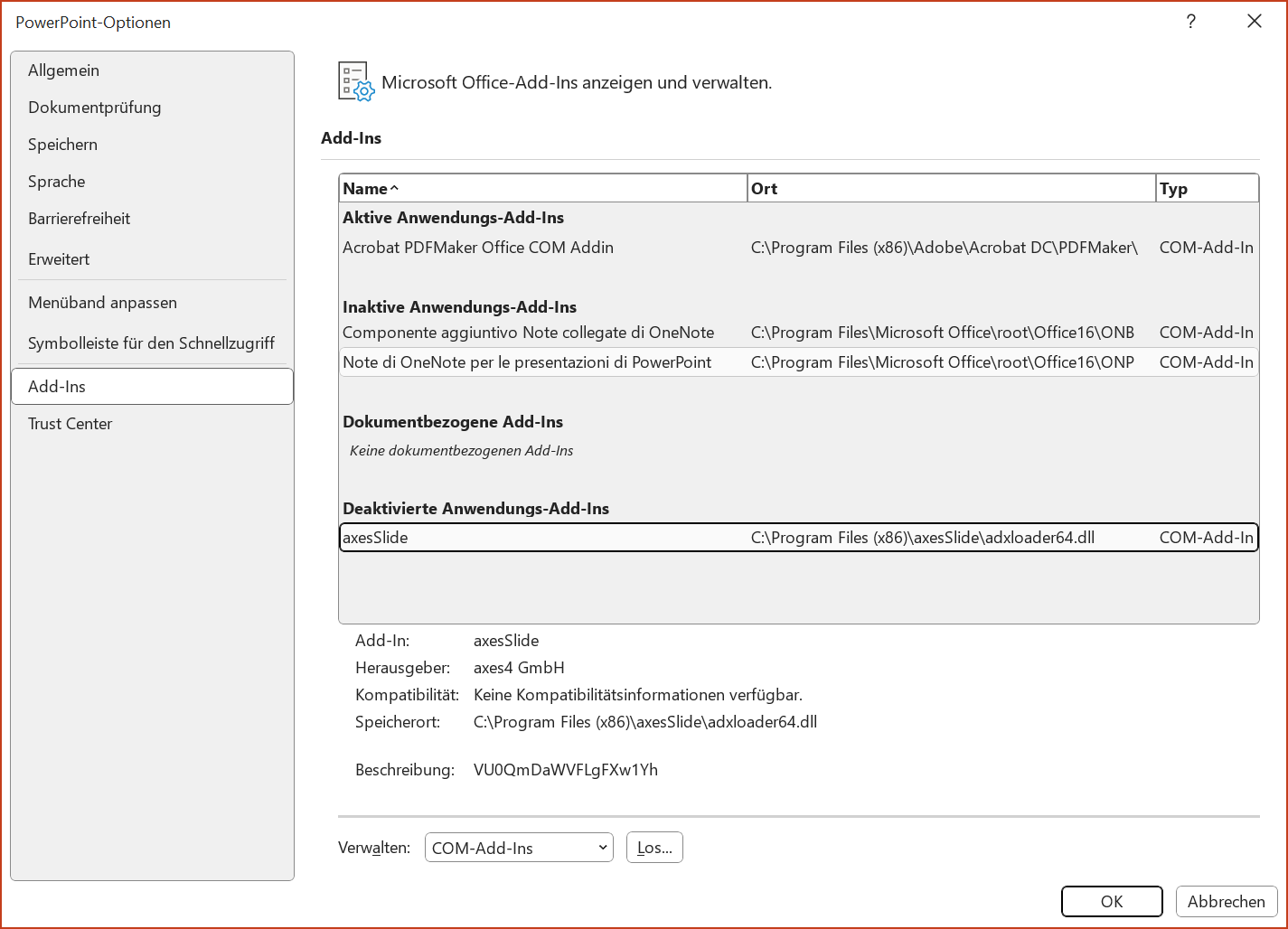Click the Office16\ONB path cell
The width and height of the screenshot is (1288, 929).
(943, 333)
